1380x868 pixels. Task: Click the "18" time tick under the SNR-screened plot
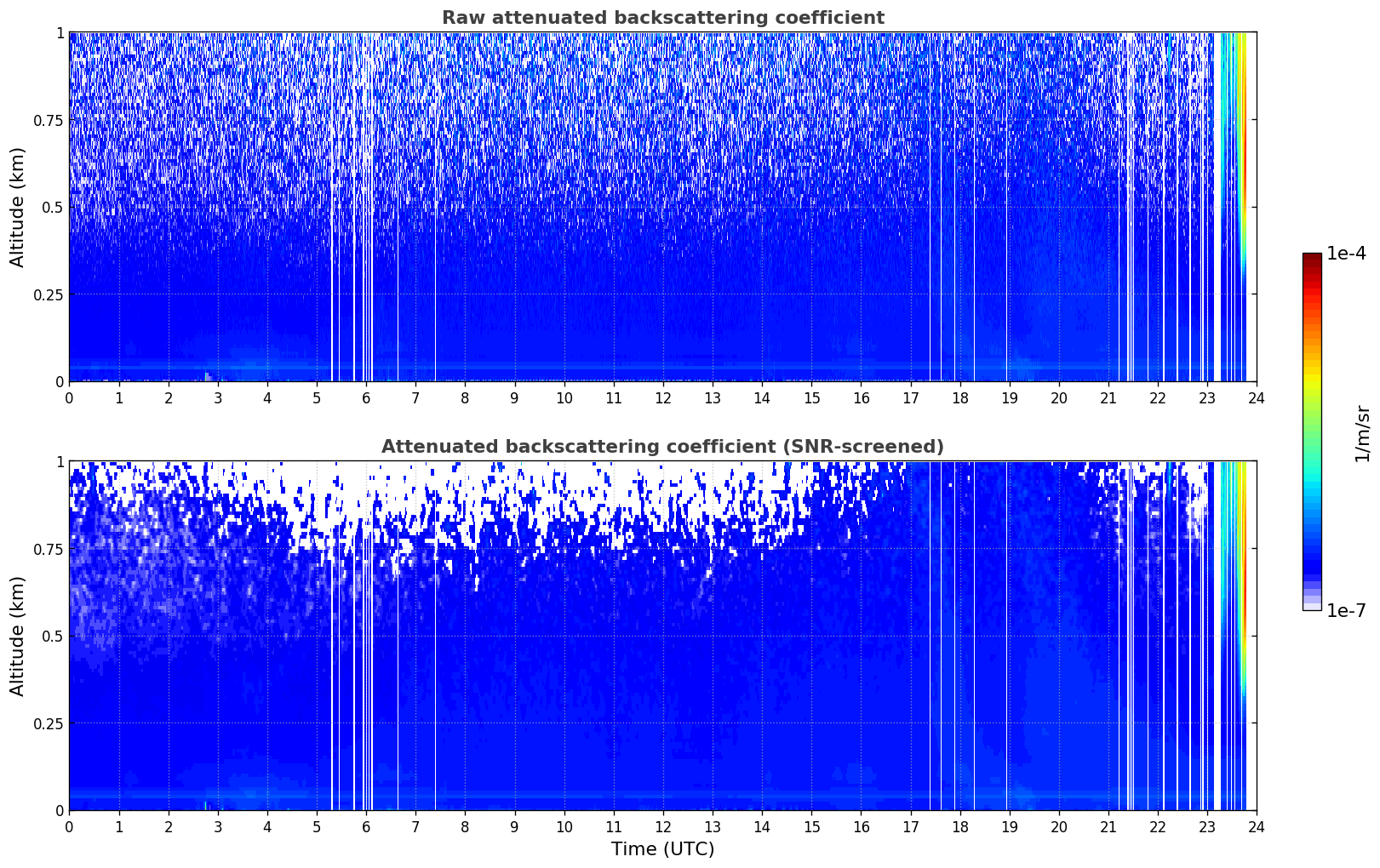[959, 826]
